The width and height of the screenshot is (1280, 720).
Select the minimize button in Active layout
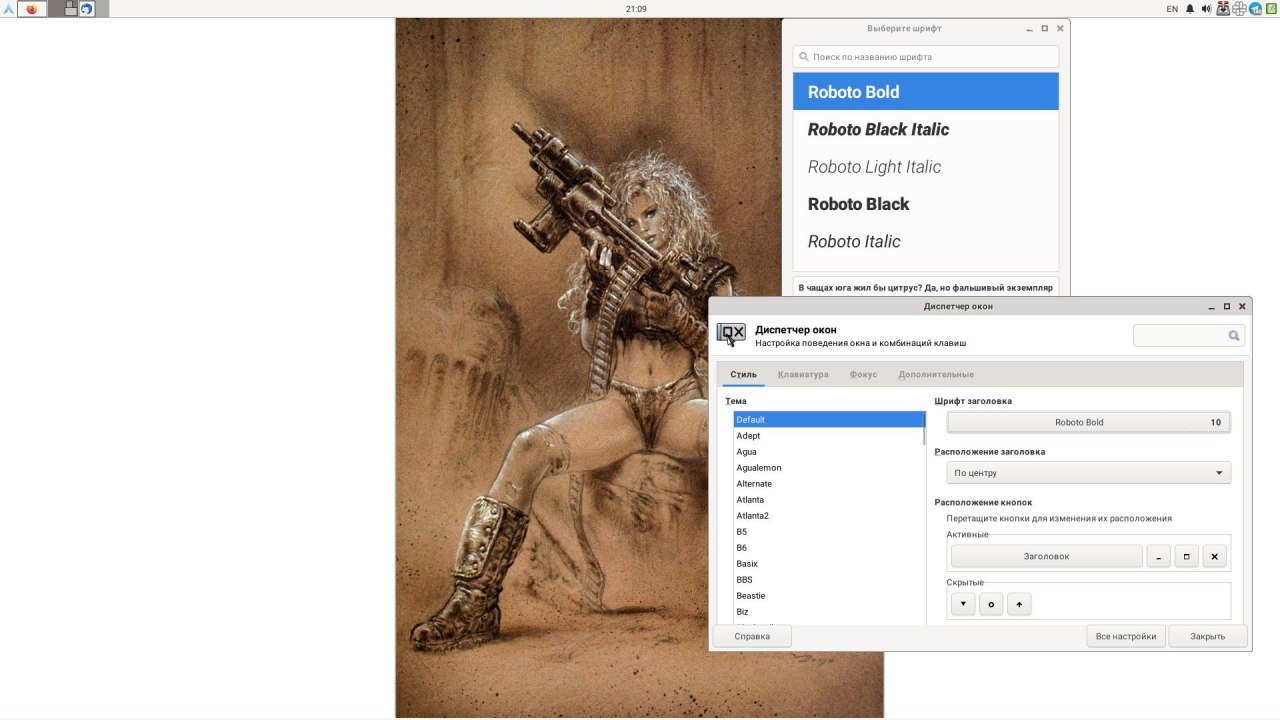[1158, 556]
